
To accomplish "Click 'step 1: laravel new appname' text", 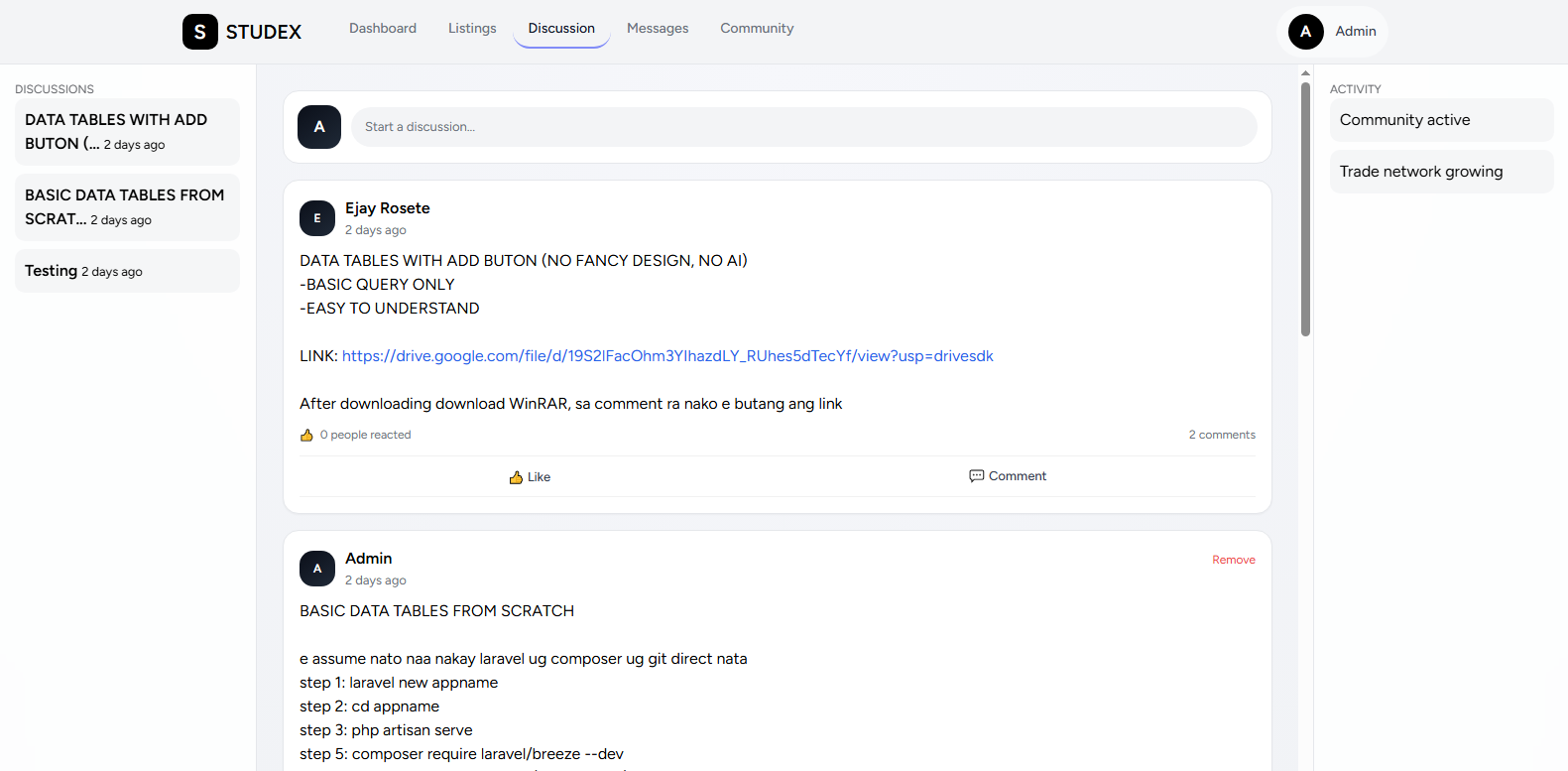I will [399, 683].
